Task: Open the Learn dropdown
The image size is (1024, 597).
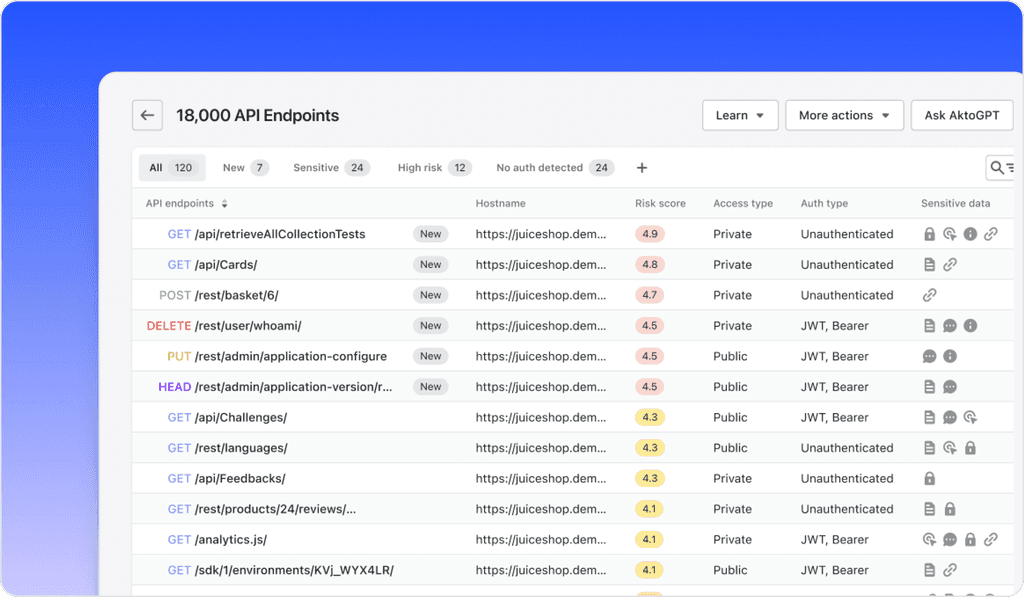Action: point(740,115)
